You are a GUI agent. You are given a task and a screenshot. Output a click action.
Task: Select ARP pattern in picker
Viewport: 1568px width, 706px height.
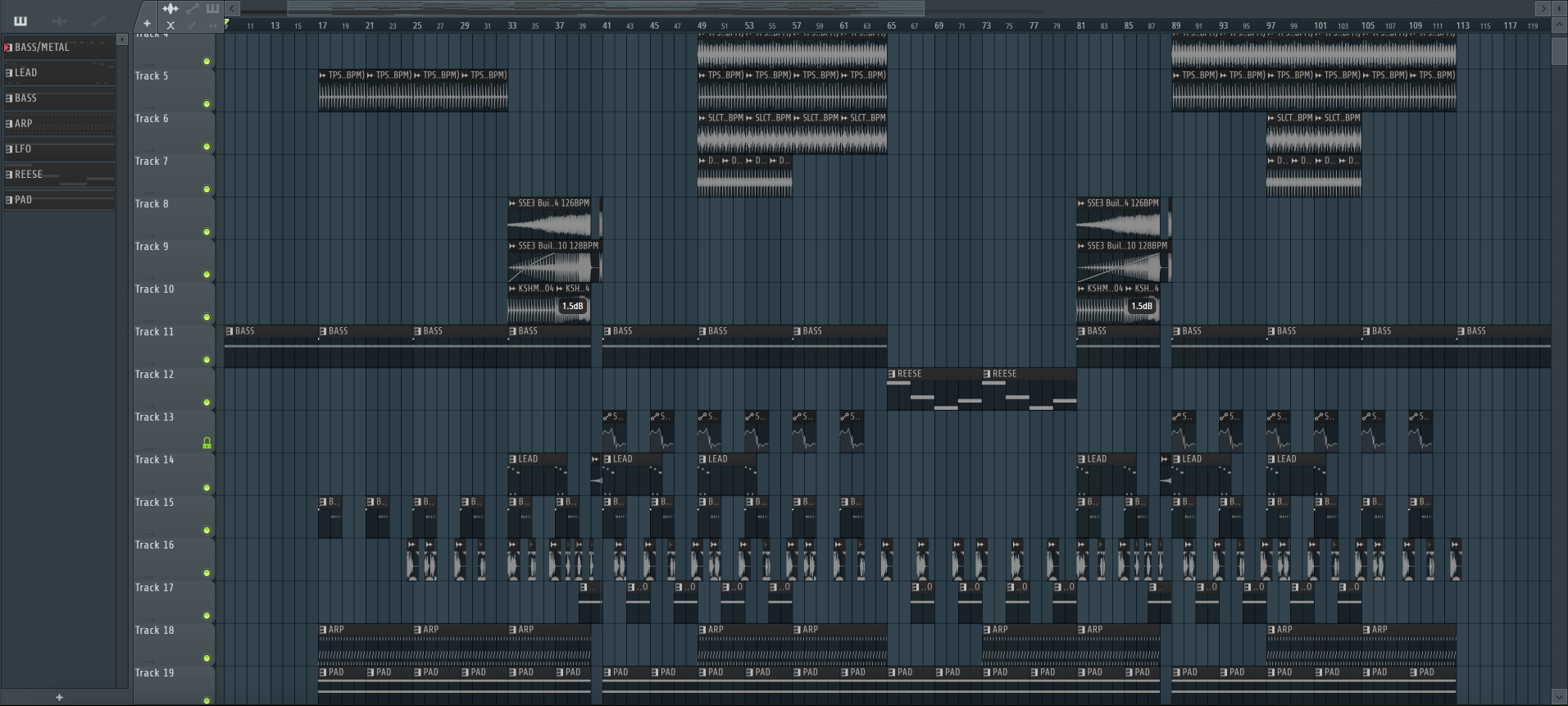pyautogui.click(x=59, y=124)
